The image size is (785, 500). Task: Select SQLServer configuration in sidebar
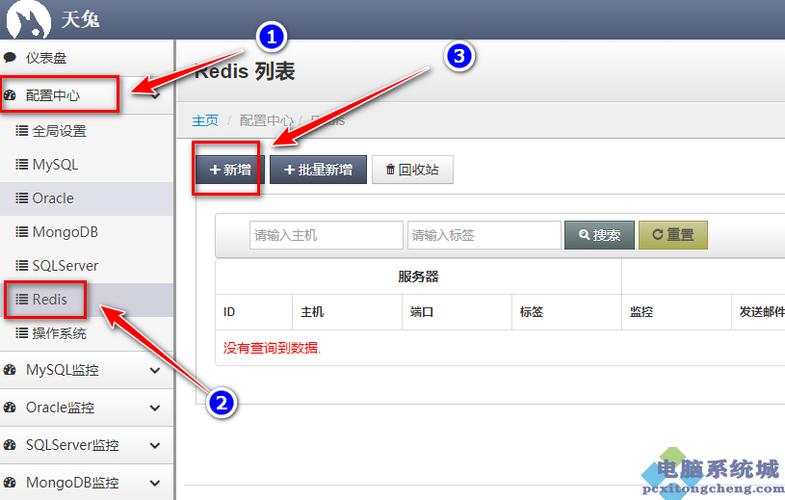[x=87, y=265]
